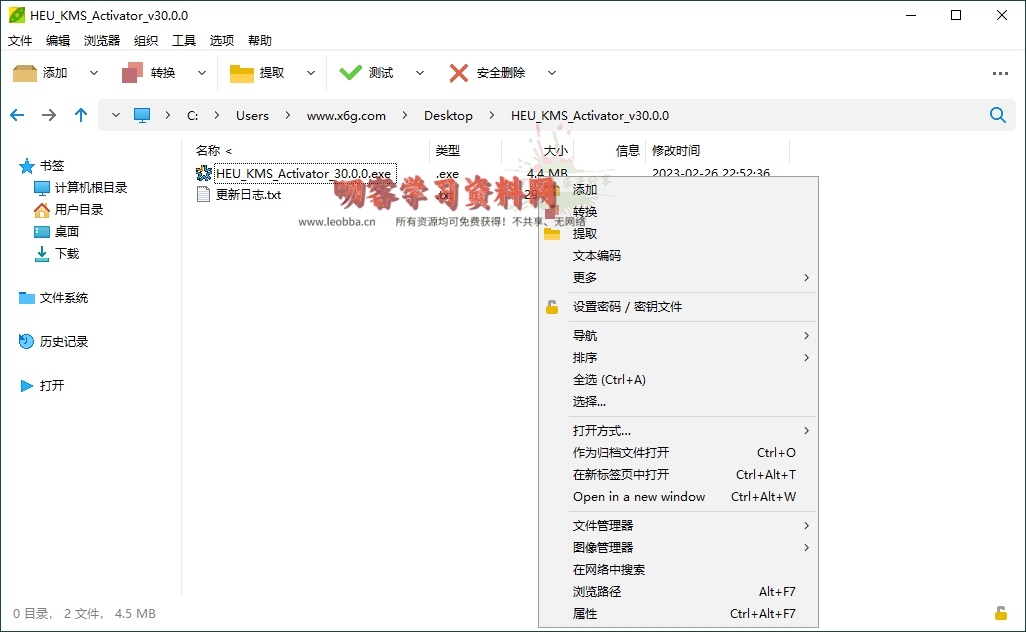The height and width of the screenshot is (632, 1026).
Task: Open the Downloads bookmark in the sidebar
Action: click(x=67, y=254)
